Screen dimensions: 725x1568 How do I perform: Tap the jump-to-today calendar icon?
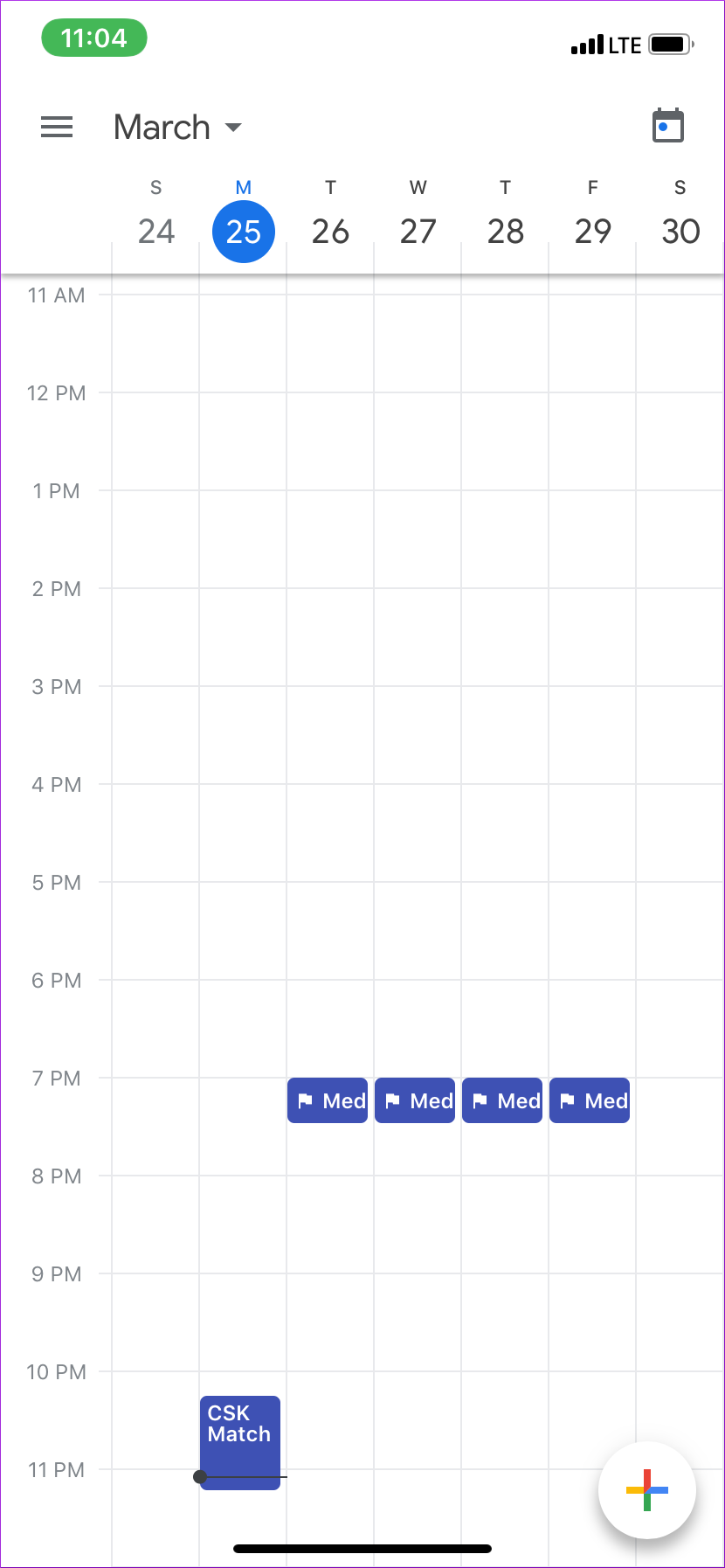click(668, 127)
